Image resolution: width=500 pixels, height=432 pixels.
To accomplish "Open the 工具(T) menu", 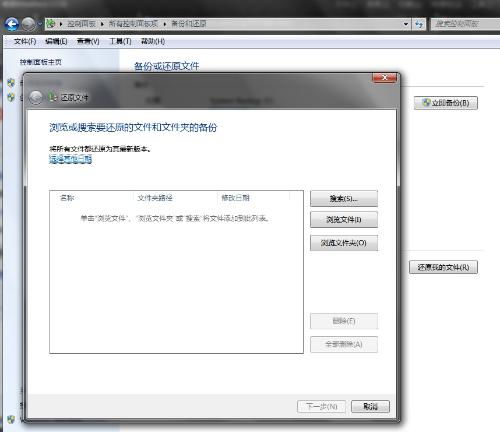I will [120, 41].
